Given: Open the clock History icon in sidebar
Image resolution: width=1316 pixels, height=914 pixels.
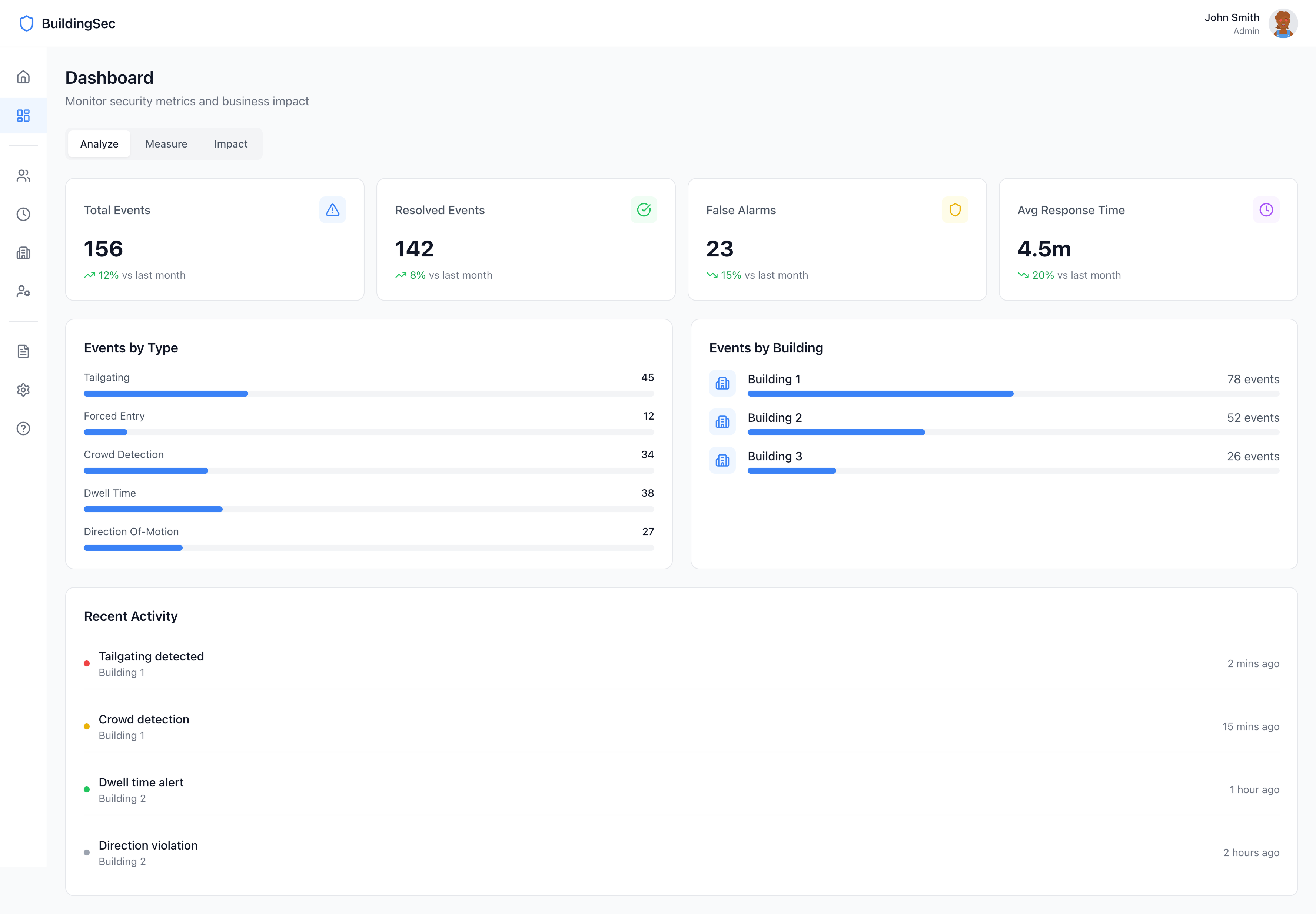Looking at the screenshot, I should [x=23, y=214].
